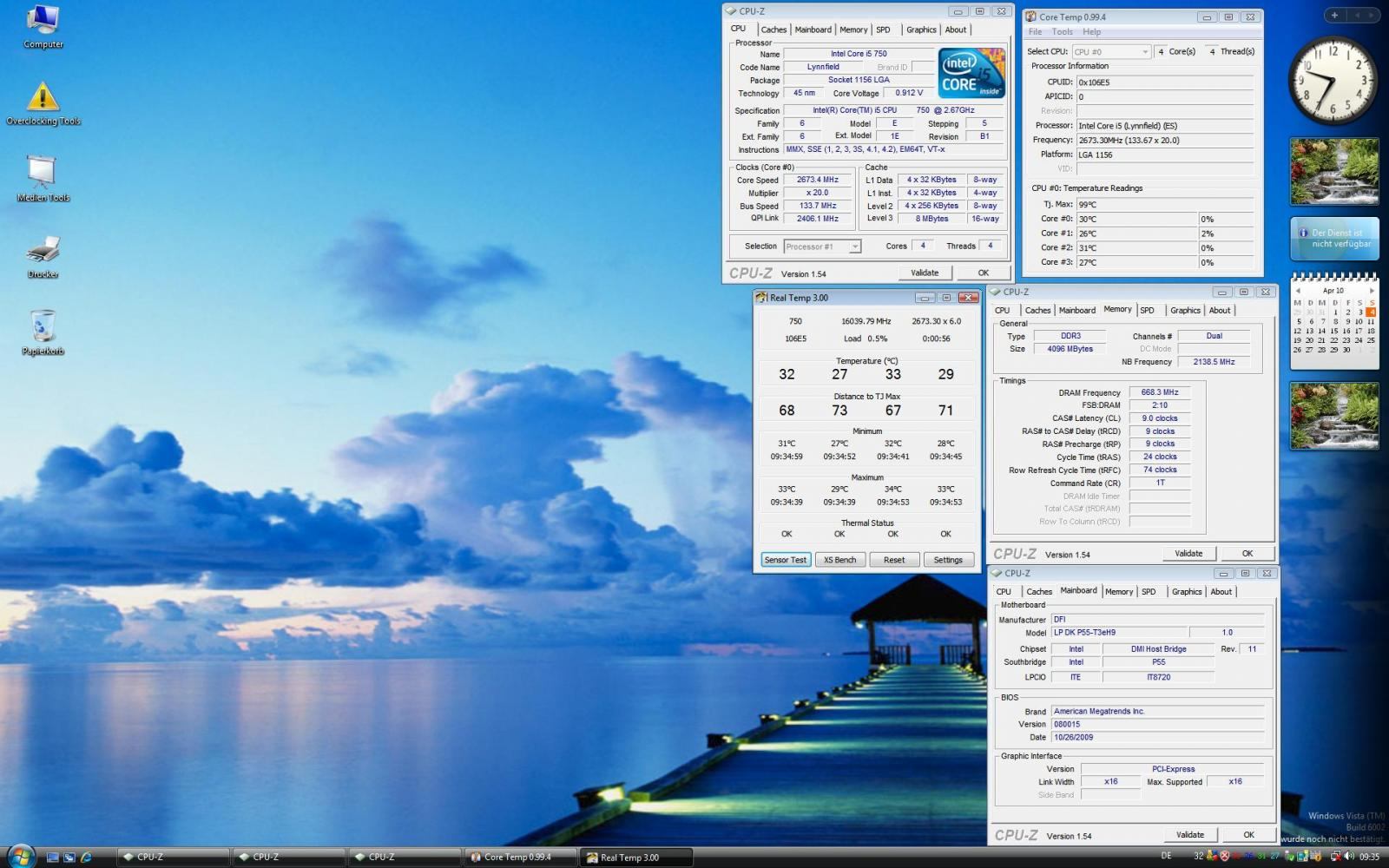Go to next month in calendar gadget
1389x868 pixels.
pyautogui.click(x=1371, y=291)
